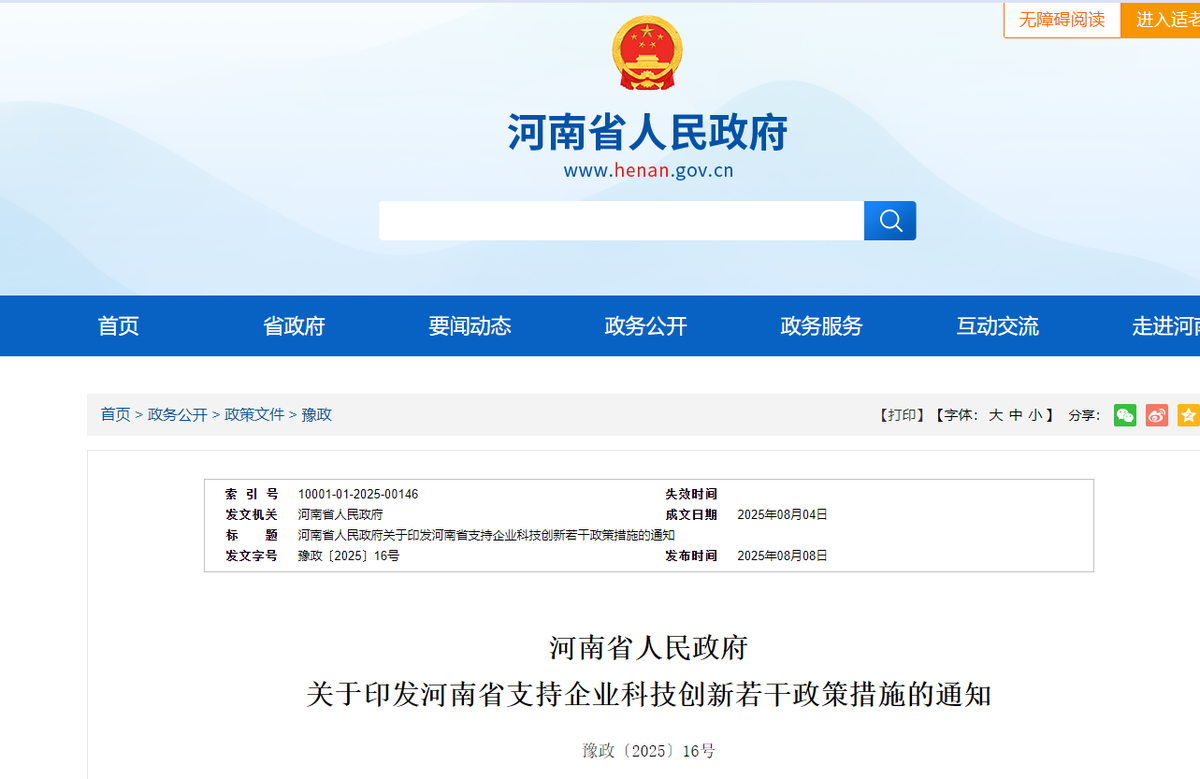Click the www.henan.gov.cn site address

647,170
